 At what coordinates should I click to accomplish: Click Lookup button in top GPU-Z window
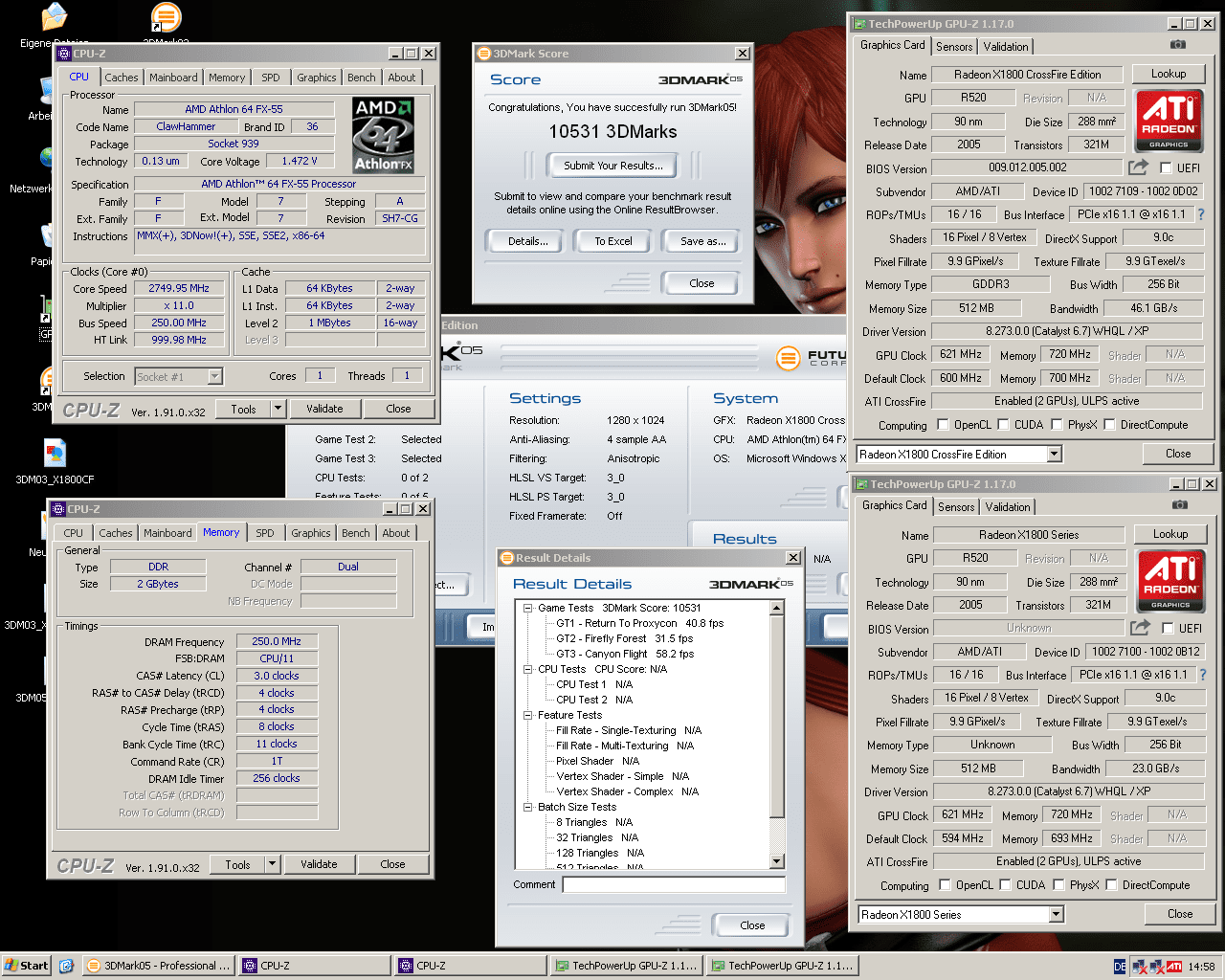[1169, 74]
